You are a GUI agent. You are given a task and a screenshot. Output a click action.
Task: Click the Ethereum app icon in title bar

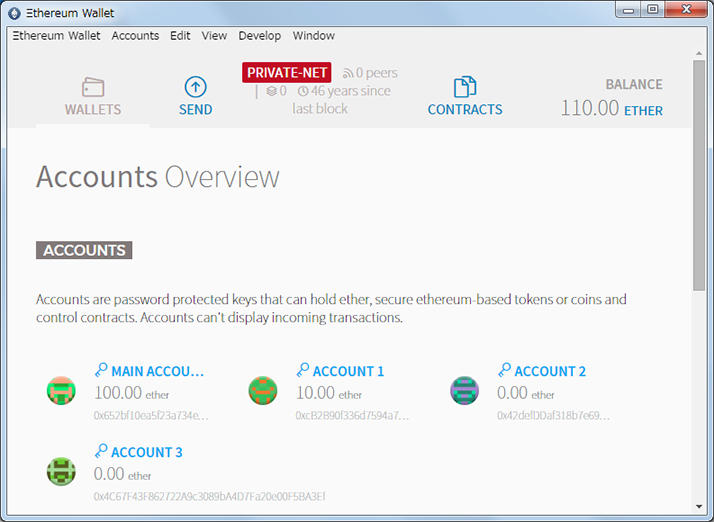(x=15, y=13)
